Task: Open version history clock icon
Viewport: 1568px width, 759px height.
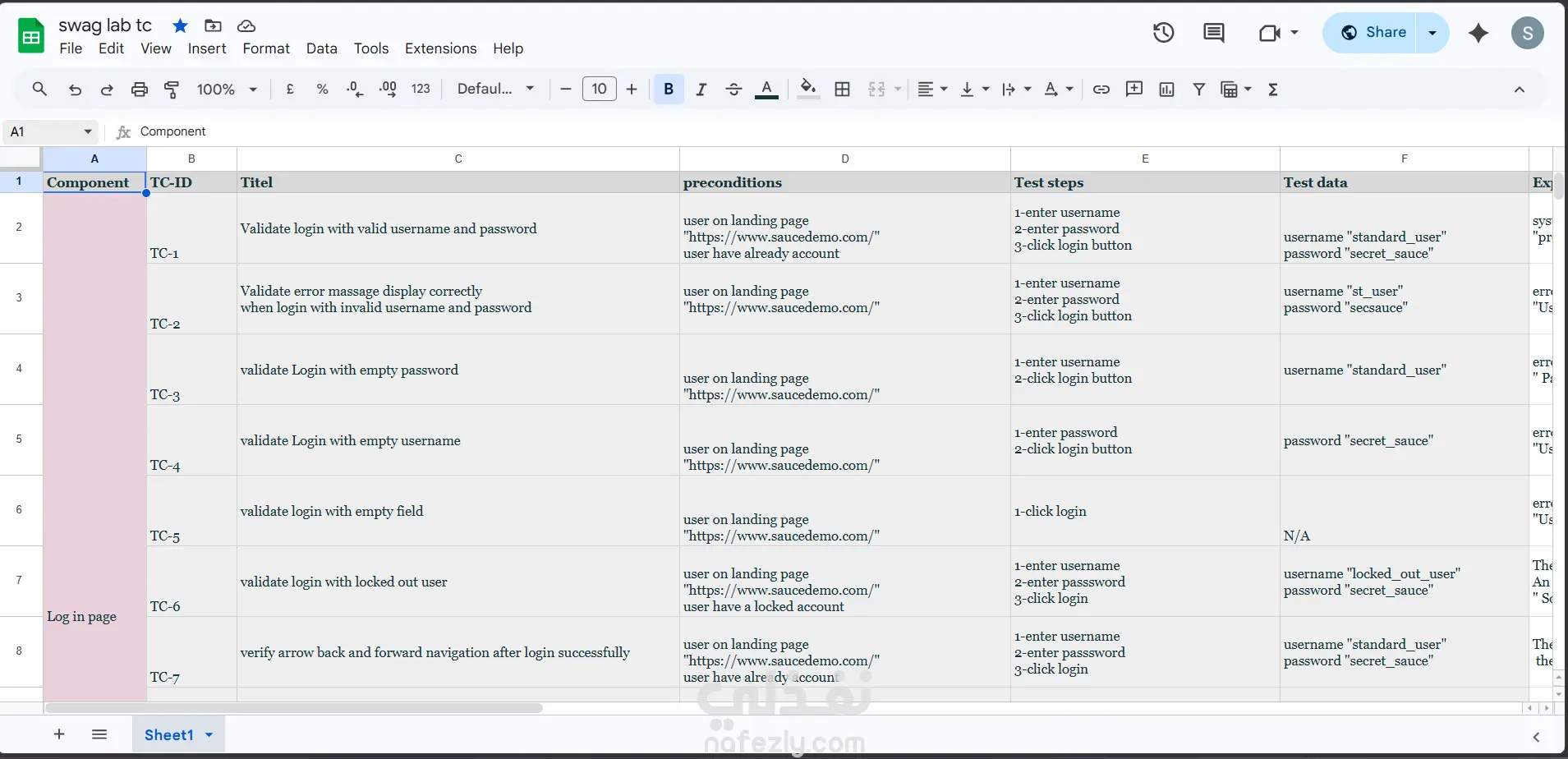Action: [x=1163, y=33]
